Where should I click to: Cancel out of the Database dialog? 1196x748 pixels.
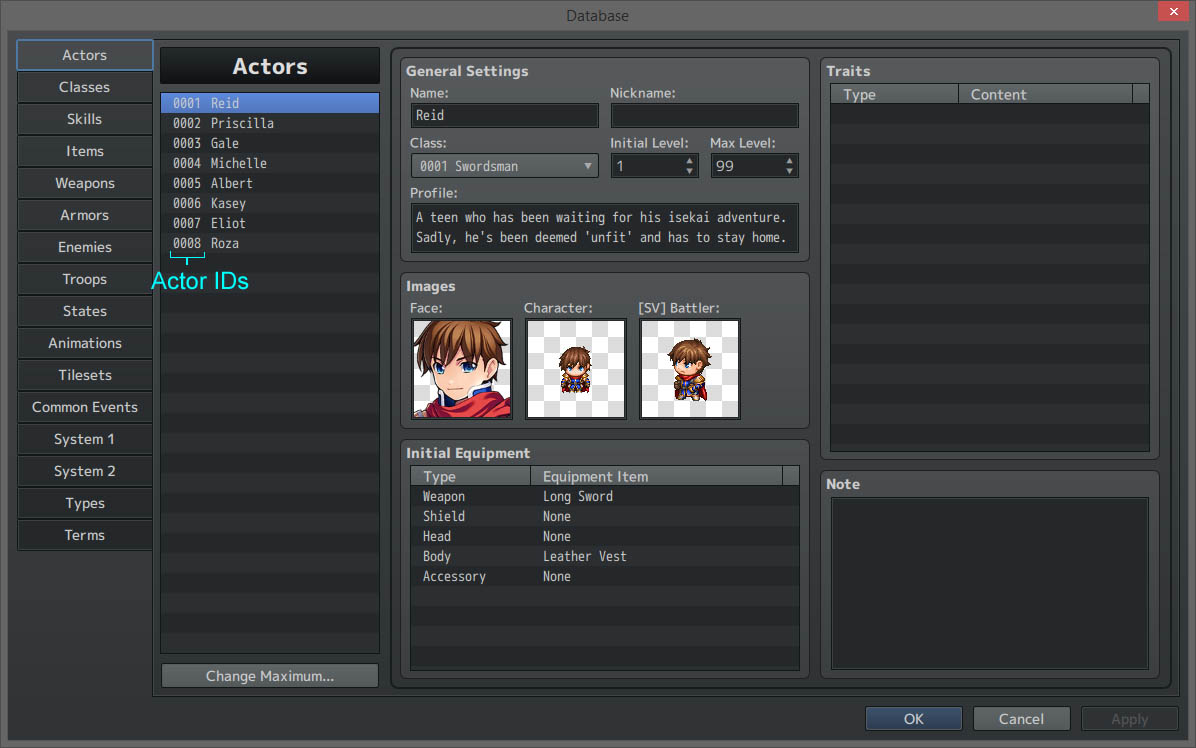click(x=1021, y=718)
